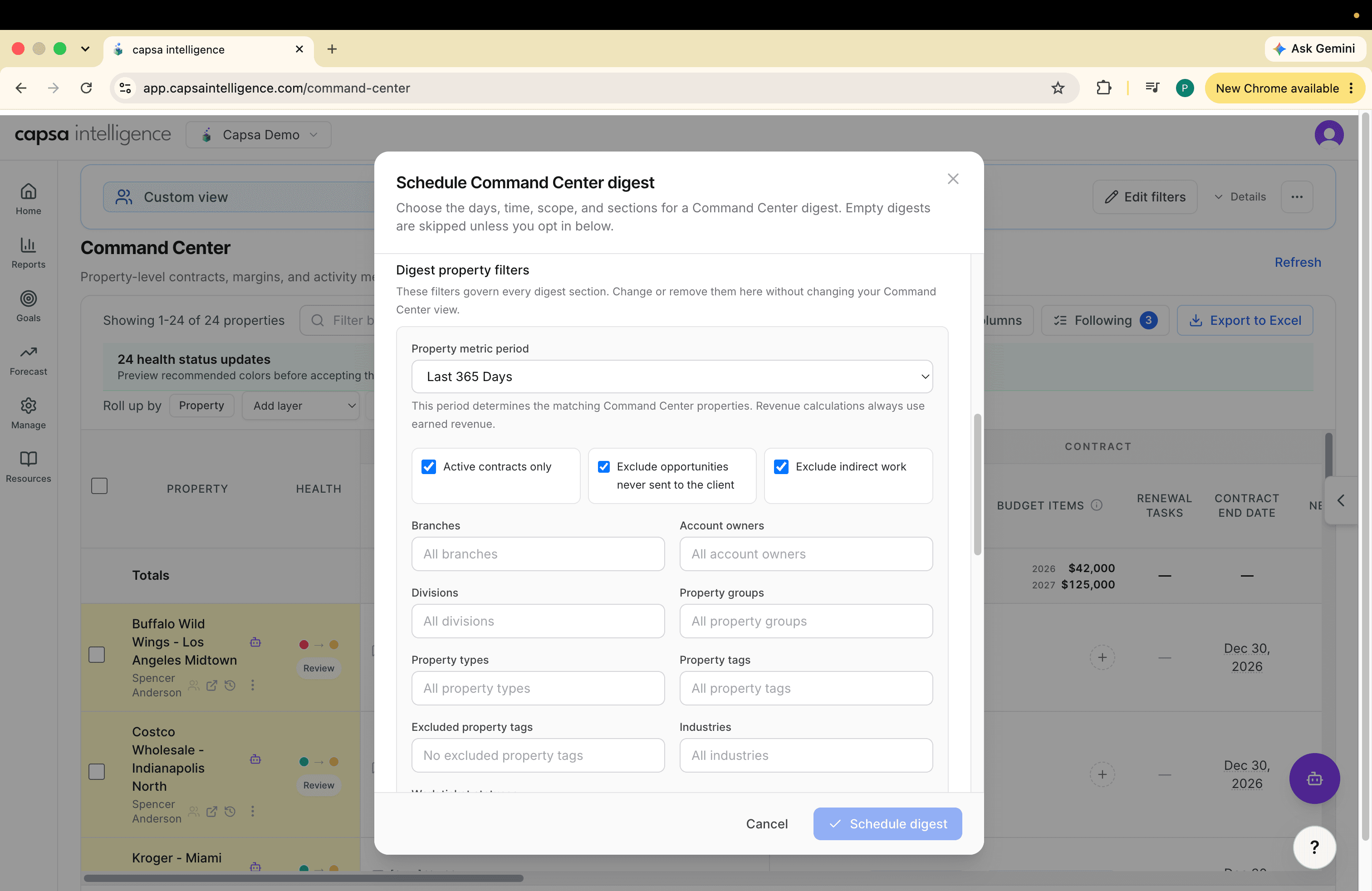
Task: Open Manage settings in the sidebar
Action: 28,413
